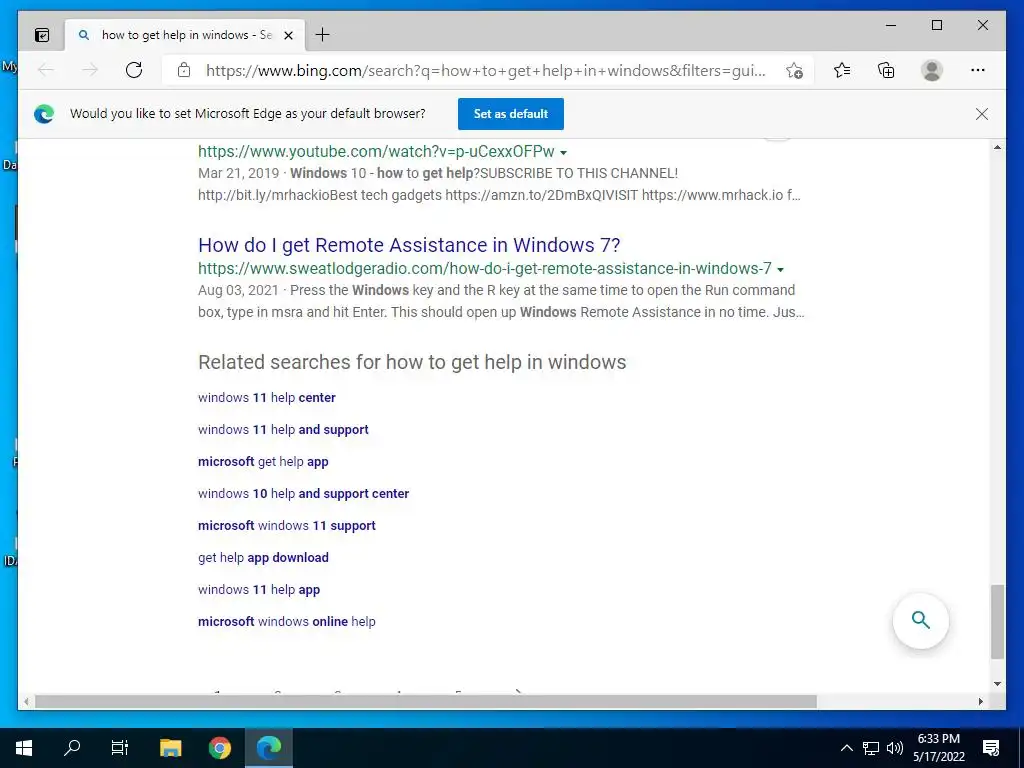Add this page to favorites star icon
This screenshot has height=768, width=1024.
pyautogui.click(x=794, y=70)
